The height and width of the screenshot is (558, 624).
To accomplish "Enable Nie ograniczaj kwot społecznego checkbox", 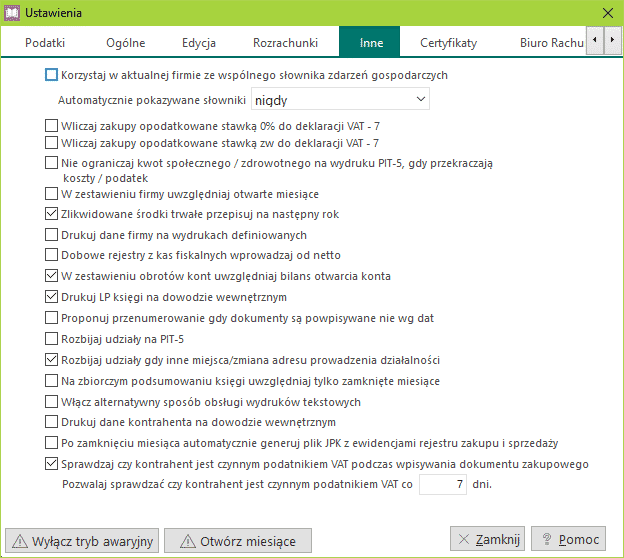I will click(x=51, y=163).
